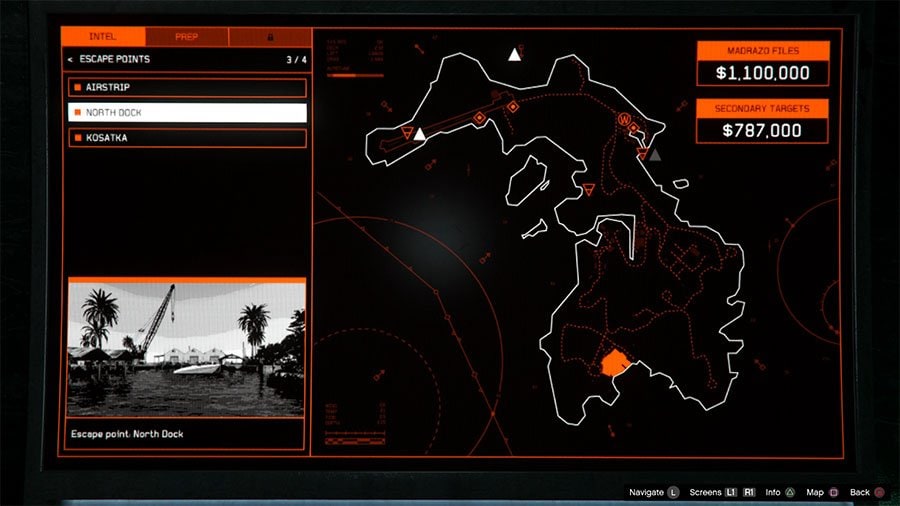Click the SECONDARY TARGETS header label
The image size is (900, 506).
click(762, 108)
